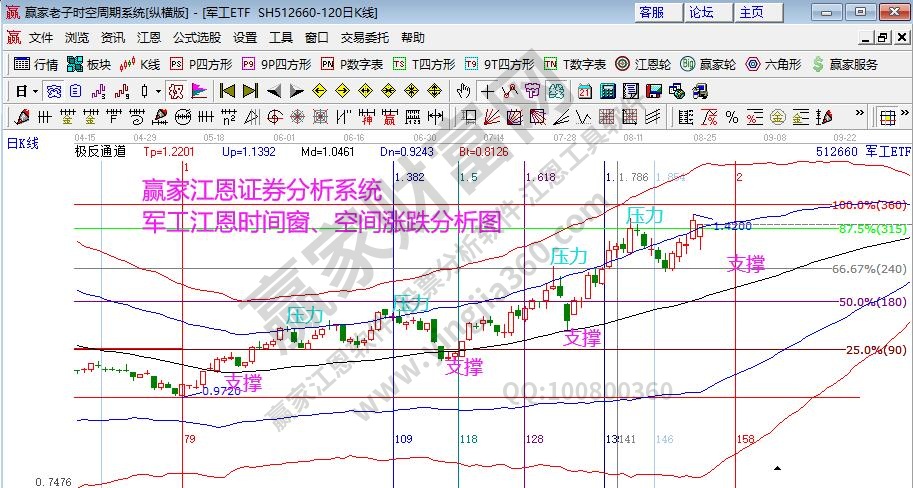Viewport: 913px width, 488px height.
Task: Select the 神 ruler line tool
Action: pyautogui.click(x=366, y=117)
